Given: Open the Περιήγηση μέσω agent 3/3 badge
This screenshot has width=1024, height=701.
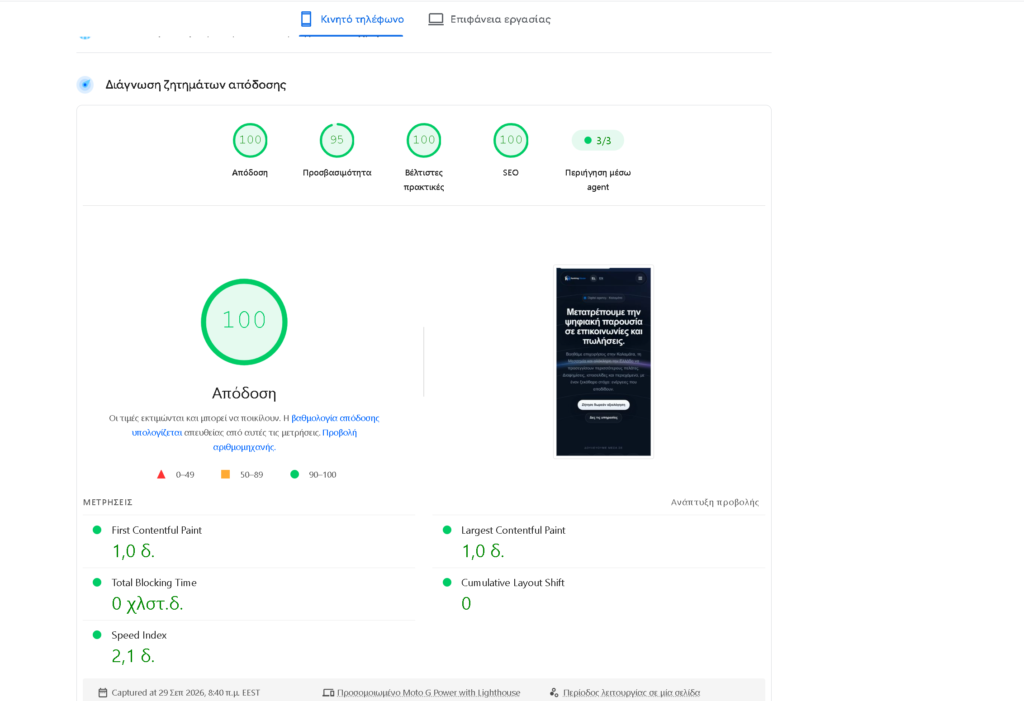Looking at the screenshot, I should pyautogui.click(x=598, y=140).
